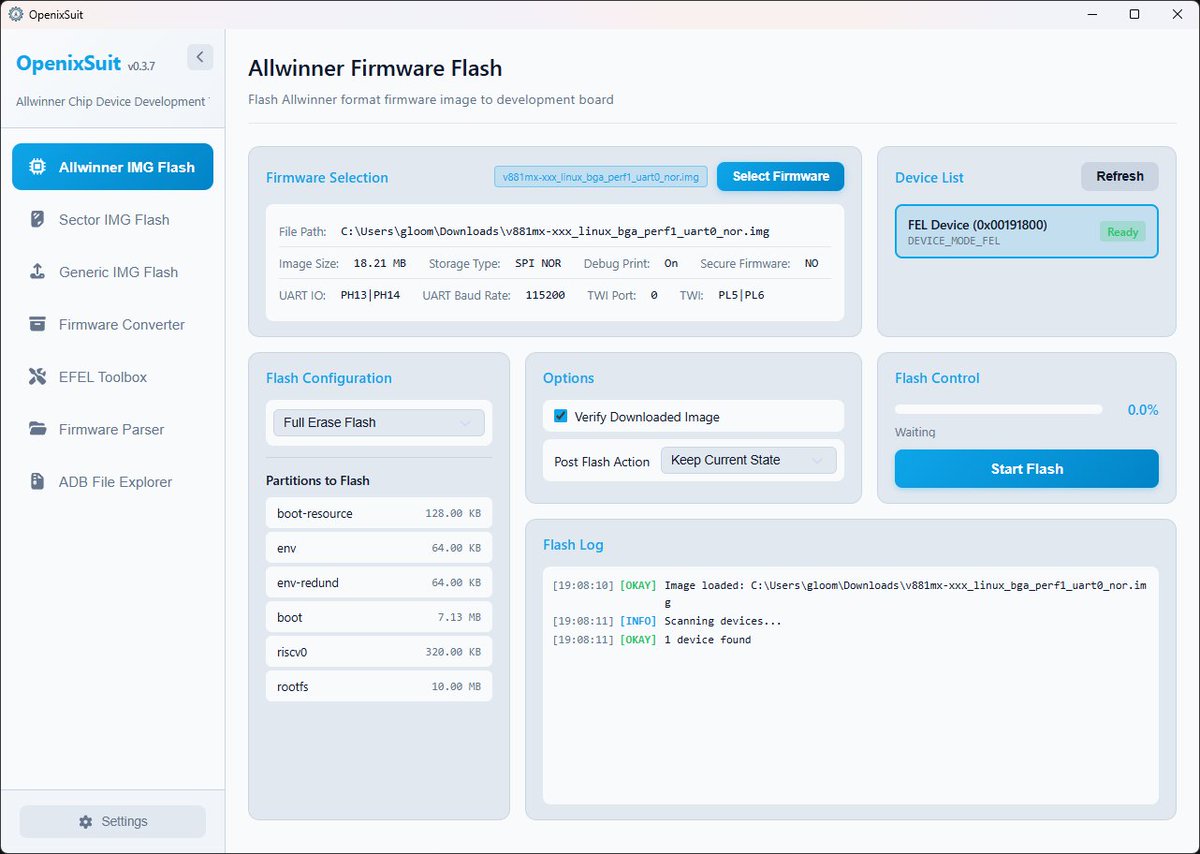1200x854 pixels.
Task: Click the env partition row
Action: (x=378, y=548)
